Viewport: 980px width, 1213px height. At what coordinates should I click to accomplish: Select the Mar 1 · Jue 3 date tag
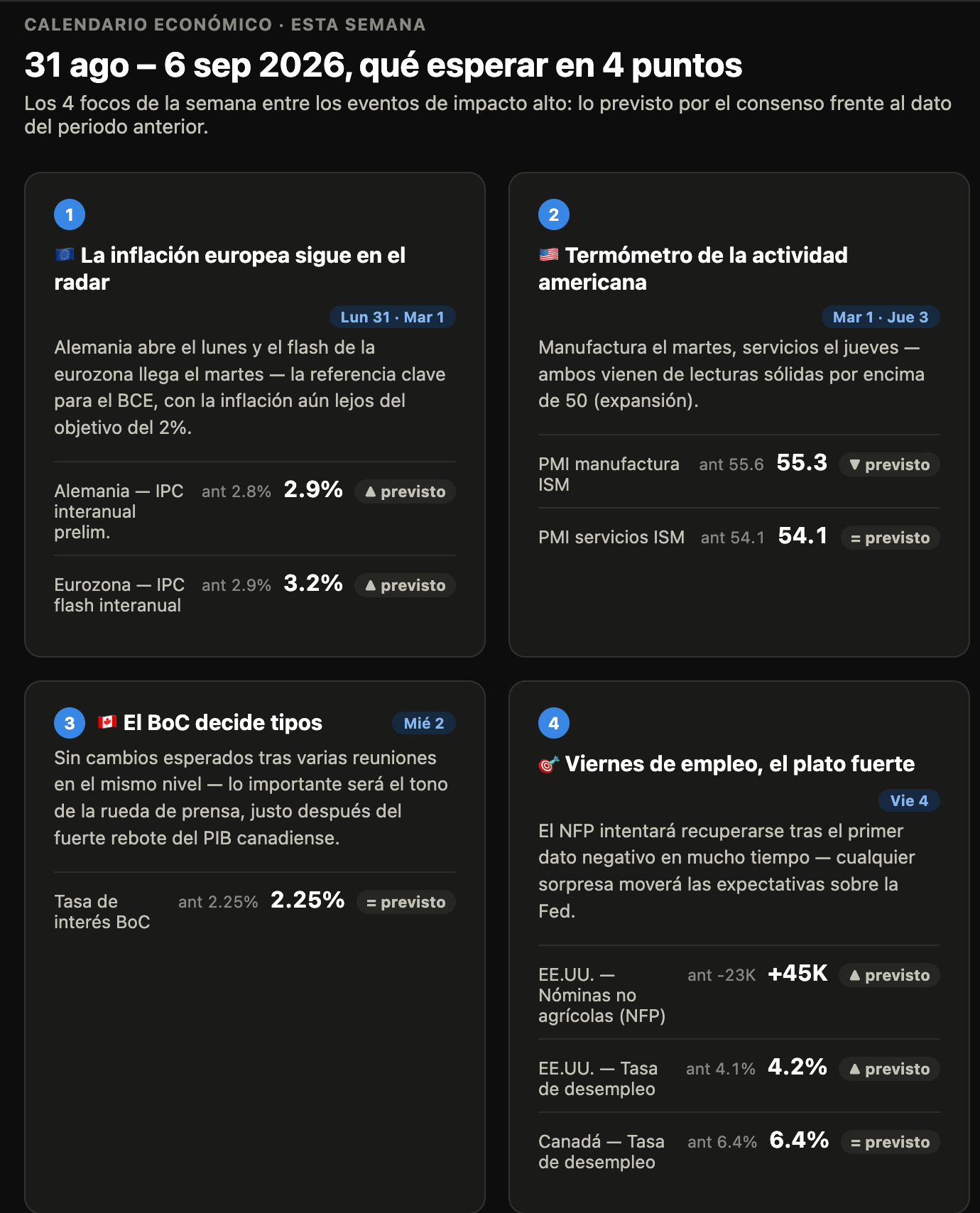point(881,317)
